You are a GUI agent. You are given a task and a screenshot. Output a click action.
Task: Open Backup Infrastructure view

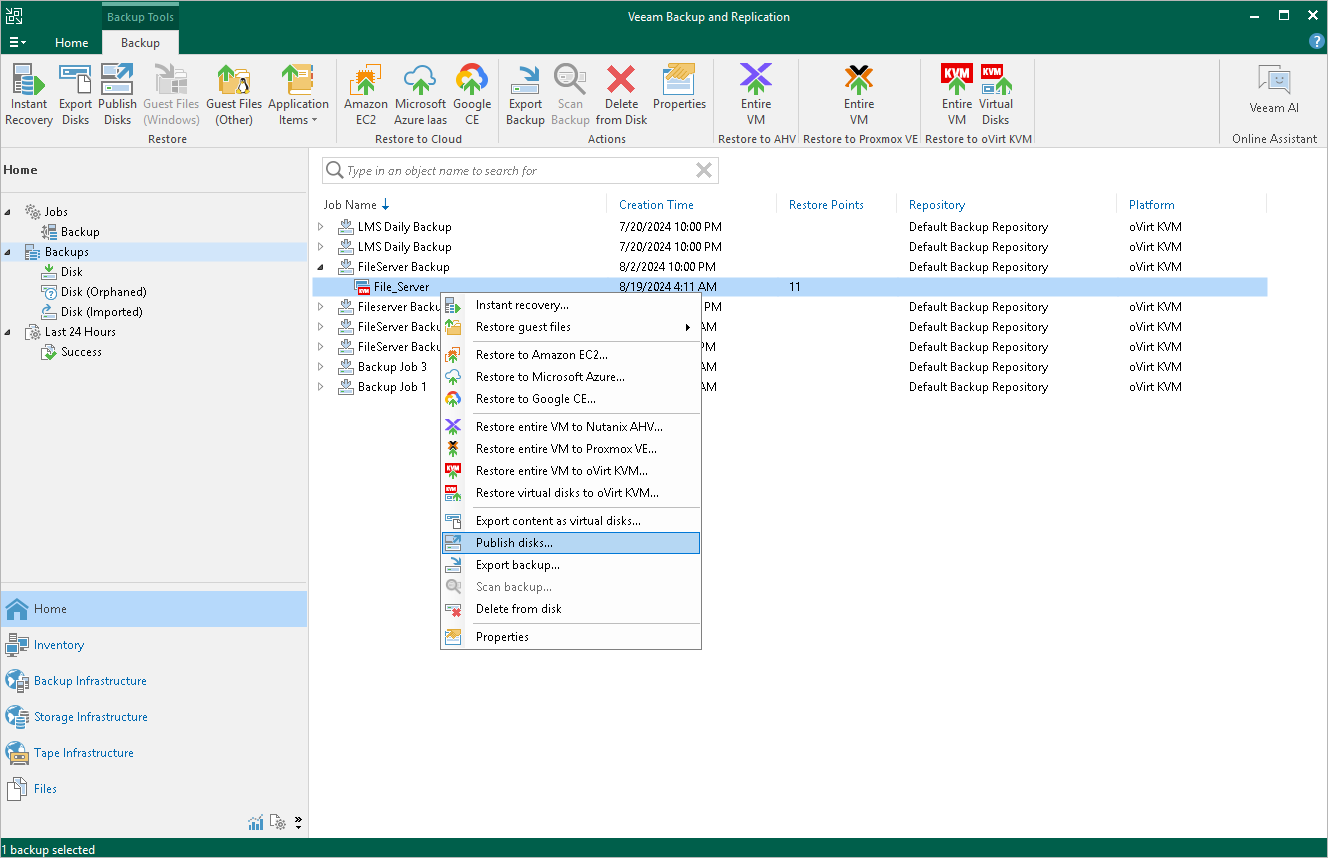pos(154,681)
